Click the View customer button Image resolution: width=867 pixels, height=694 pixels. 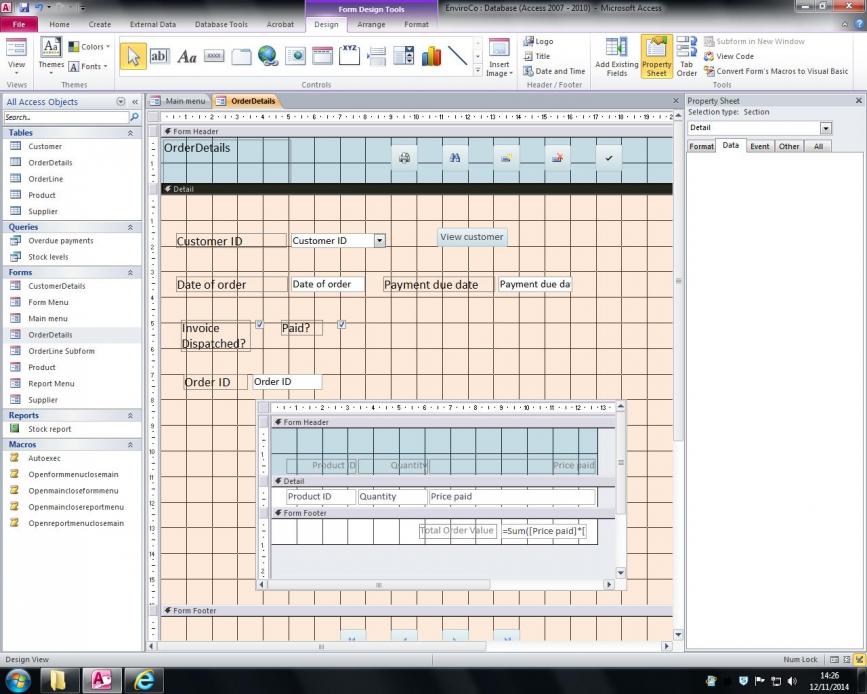click(x=472, y=237)
